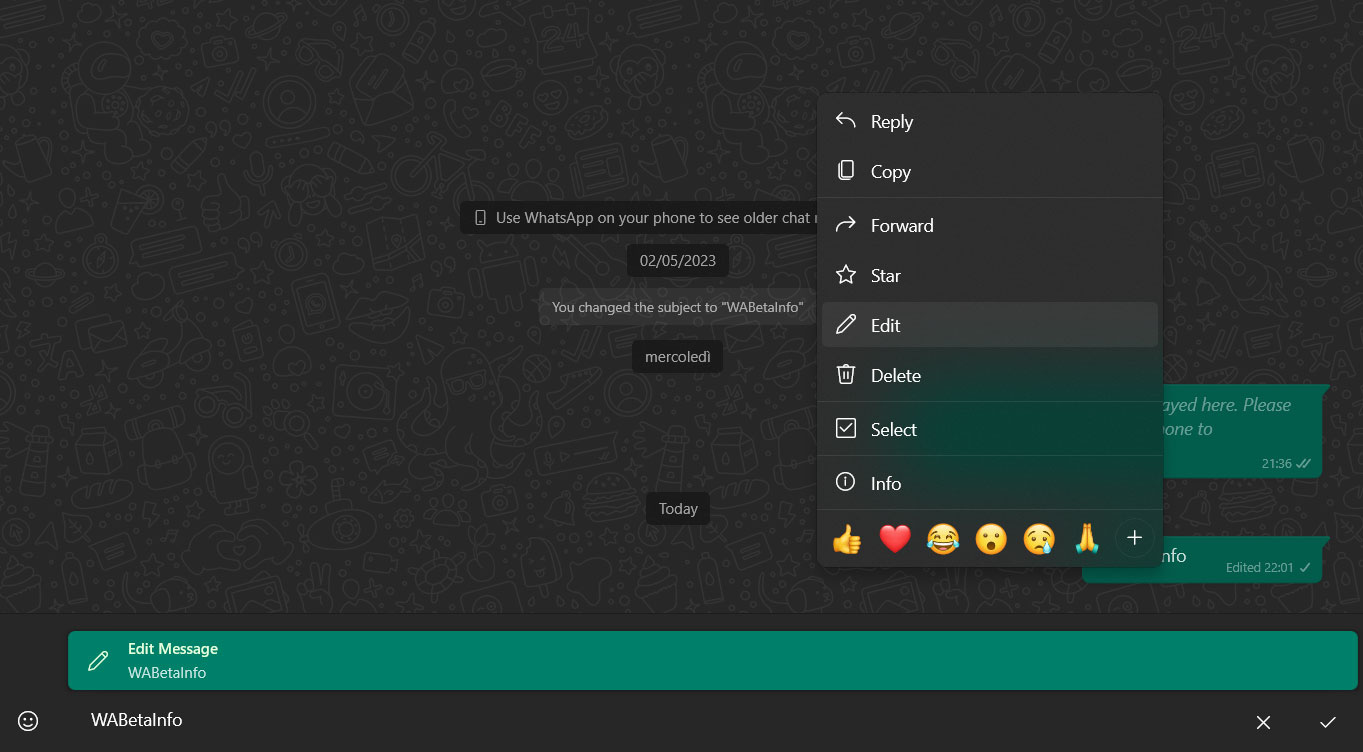Open emoji picker in message bar
Image resolution: width=1363 pixels, height=752 pixels.
point(28,720)
